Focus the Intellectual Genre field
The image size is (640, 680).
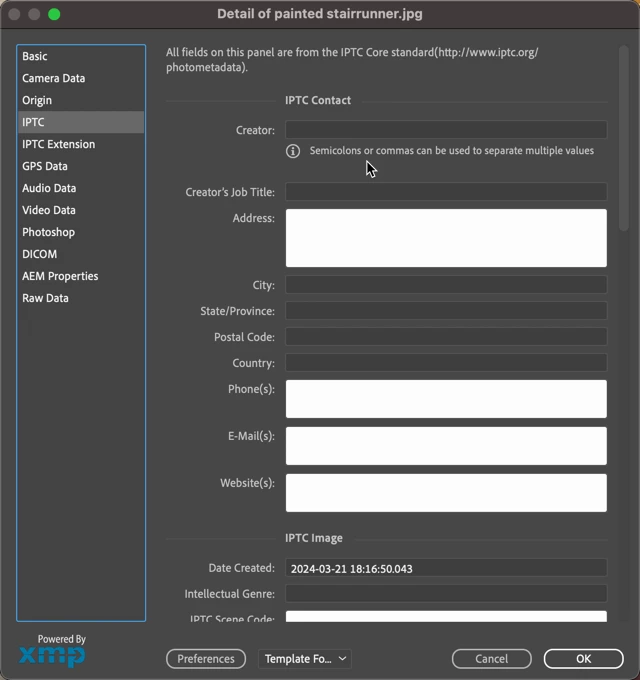pyautogui.click(x=446, y=593)
